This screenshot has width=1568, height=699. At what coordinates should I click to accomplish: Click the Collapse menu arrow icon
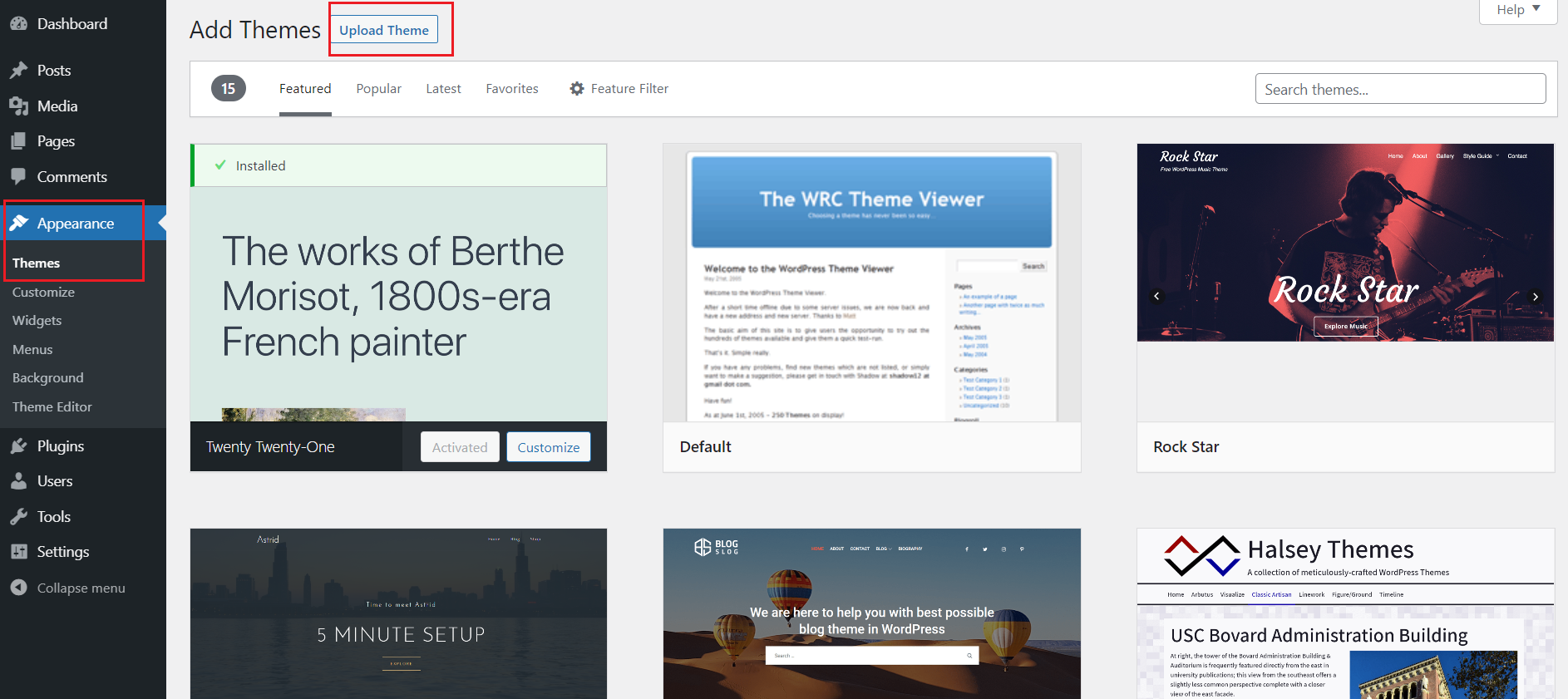point(18,588)
